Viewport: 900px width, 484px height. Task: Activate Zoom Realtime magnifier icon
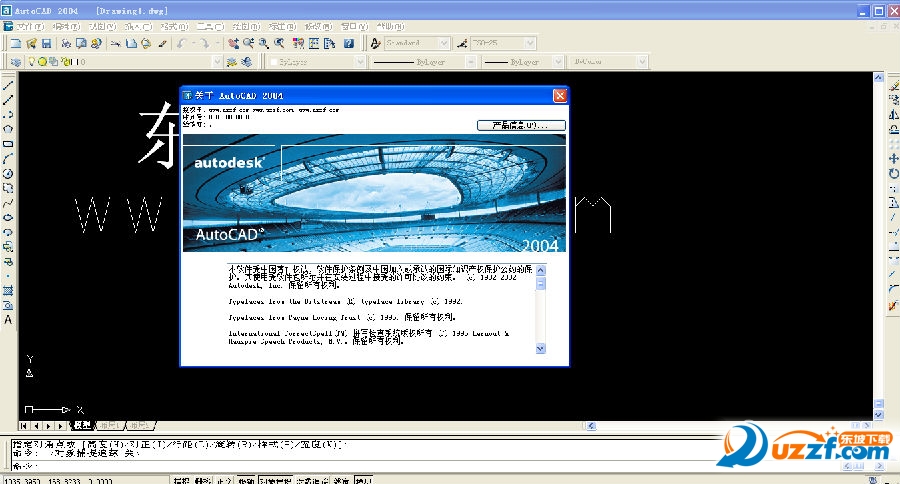tap(249, 44)
